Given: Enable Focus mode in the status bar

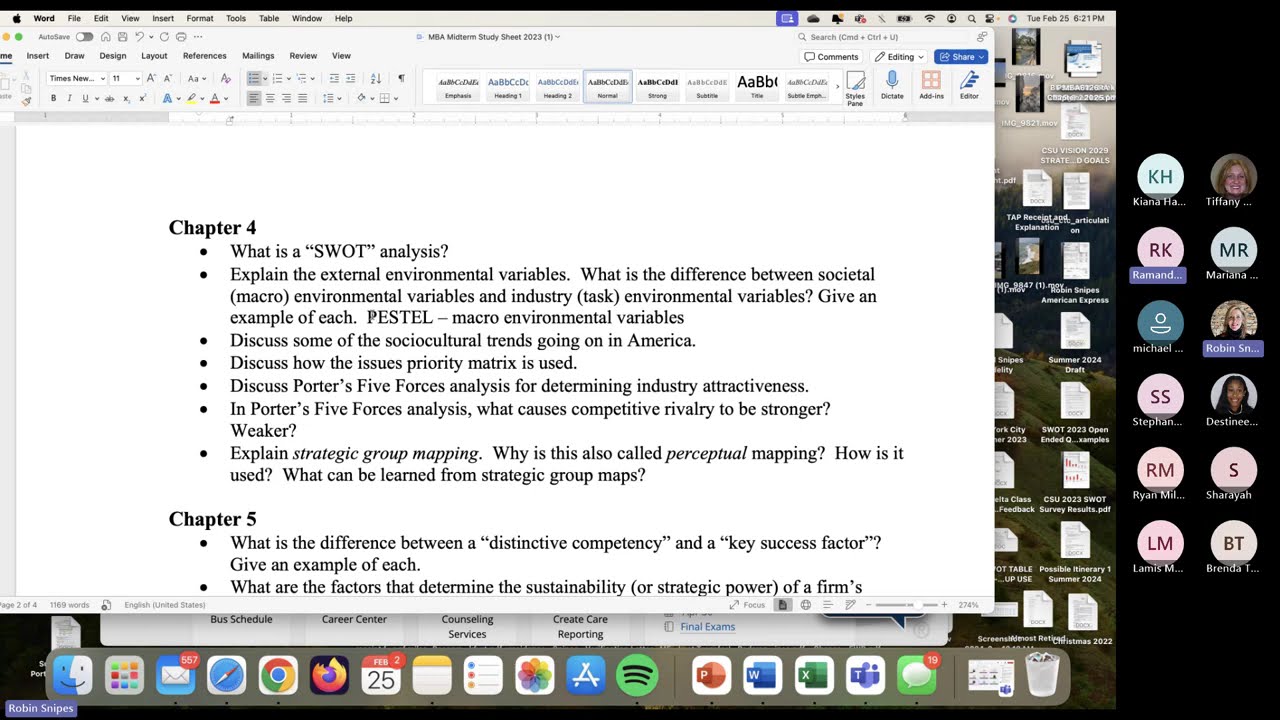Looking at the screenshot, I should click(x=748, y=605).
